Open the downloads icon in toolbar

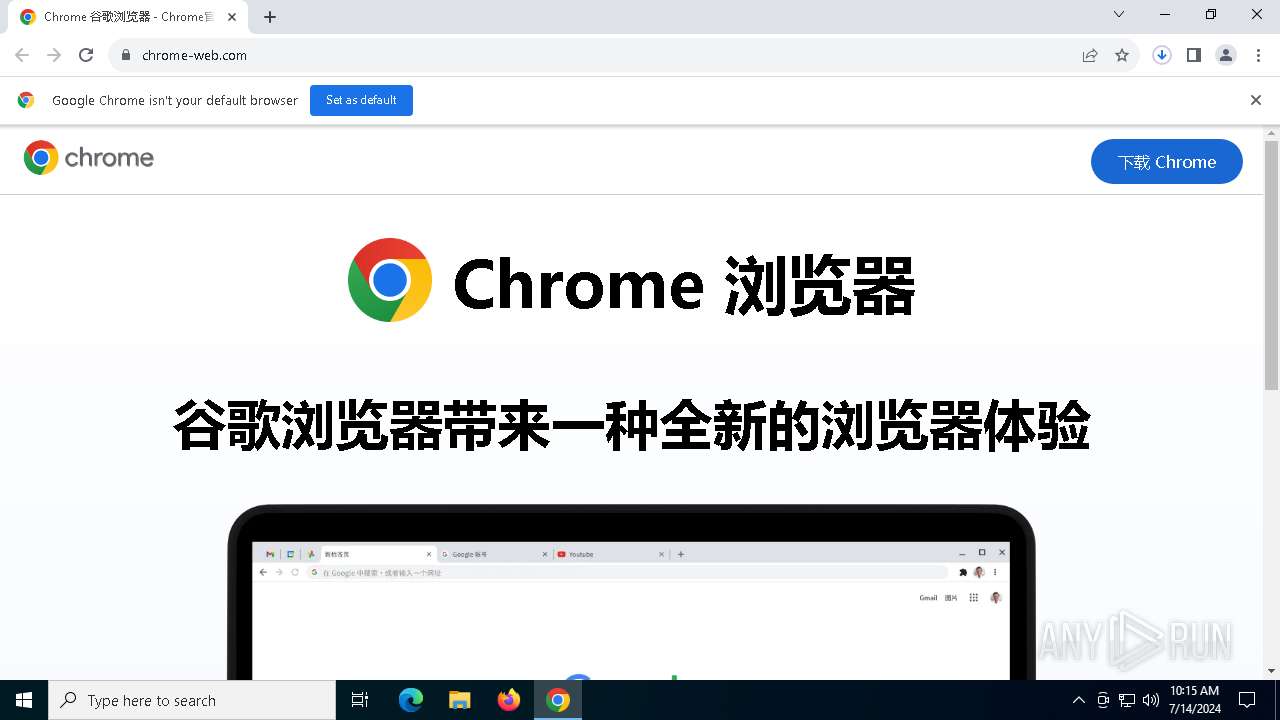tap(1162, 55)
